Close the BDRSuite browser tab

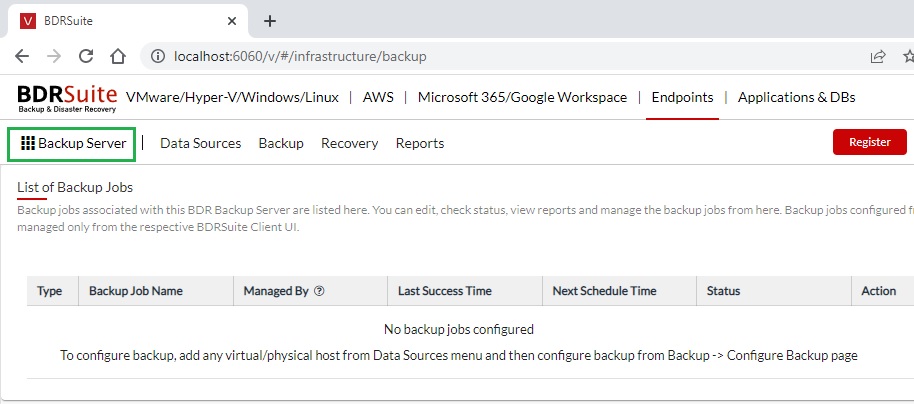[x=231, y=21]
